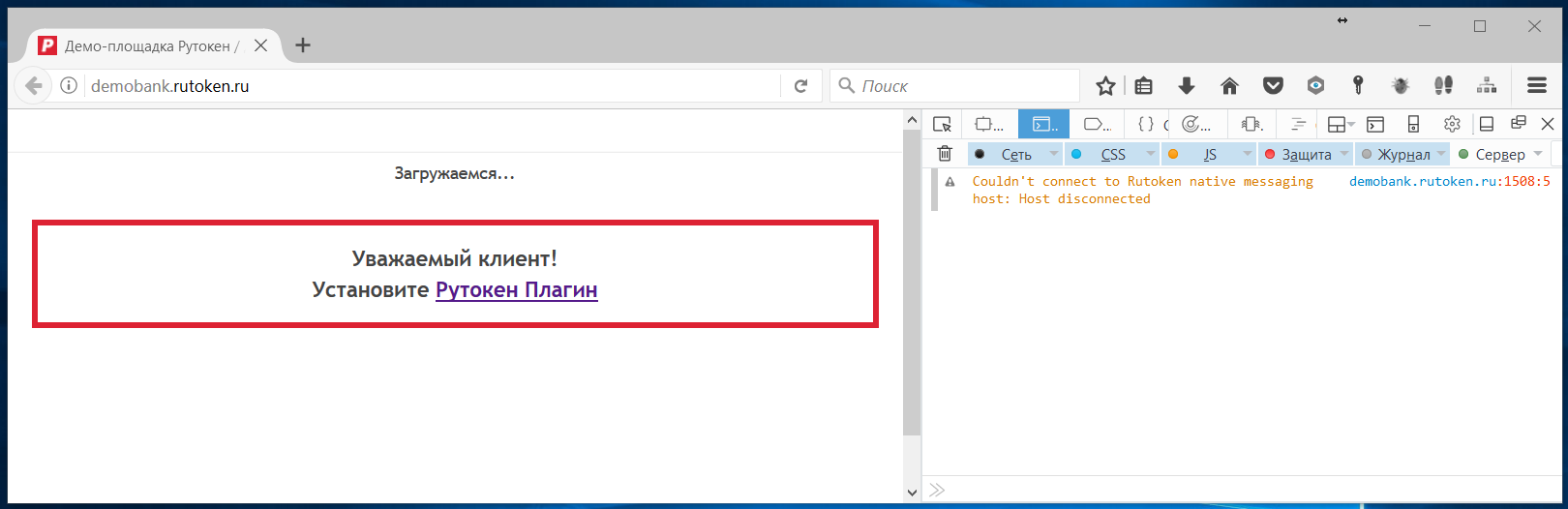
Task: Save page to Pocket icon
Action: click(x=1273, y=86)
